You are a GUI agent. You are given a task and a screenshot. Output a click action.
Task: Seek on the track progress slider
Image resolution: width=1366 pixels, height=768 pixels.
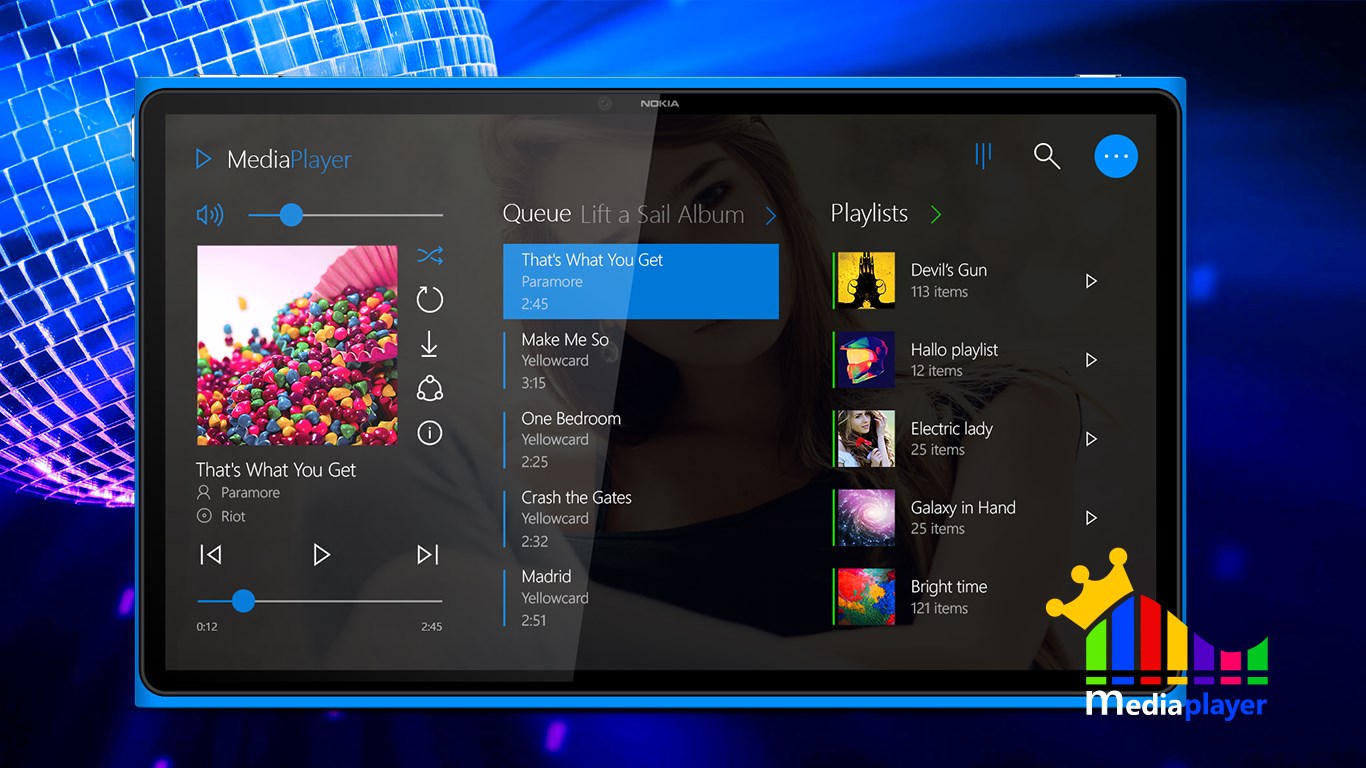click(320, 601)
